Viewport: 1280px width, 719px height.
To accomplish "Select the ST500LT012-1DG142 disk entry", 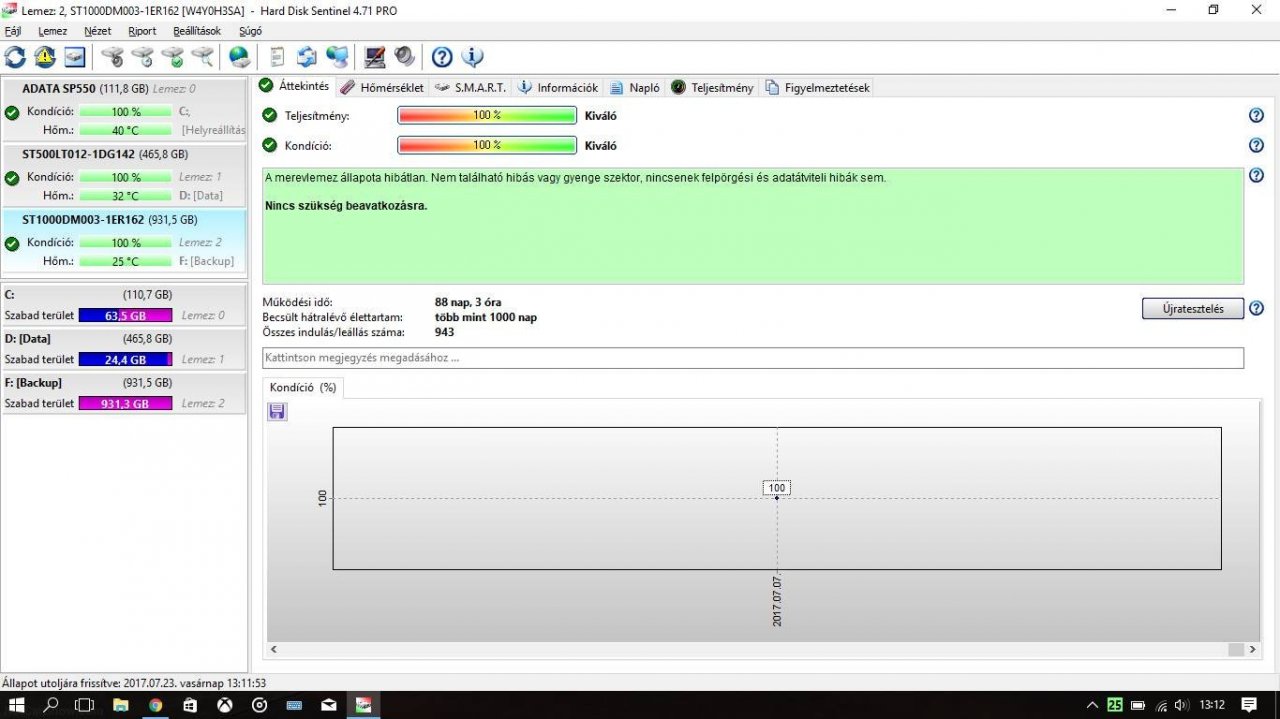I will 124,175.
